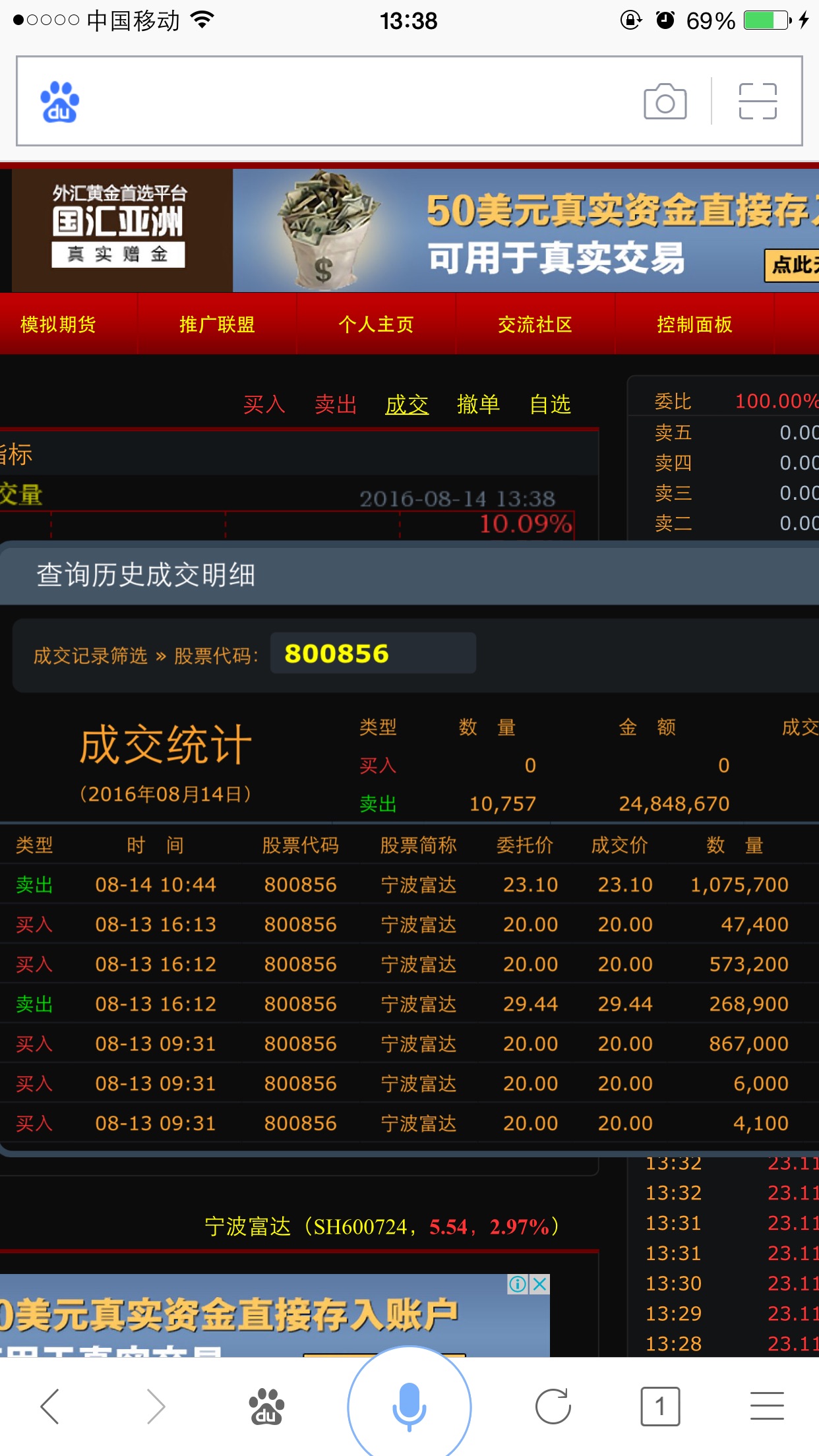
Task: Go forward with the right arrow
Action: [x=156, y=1407]
